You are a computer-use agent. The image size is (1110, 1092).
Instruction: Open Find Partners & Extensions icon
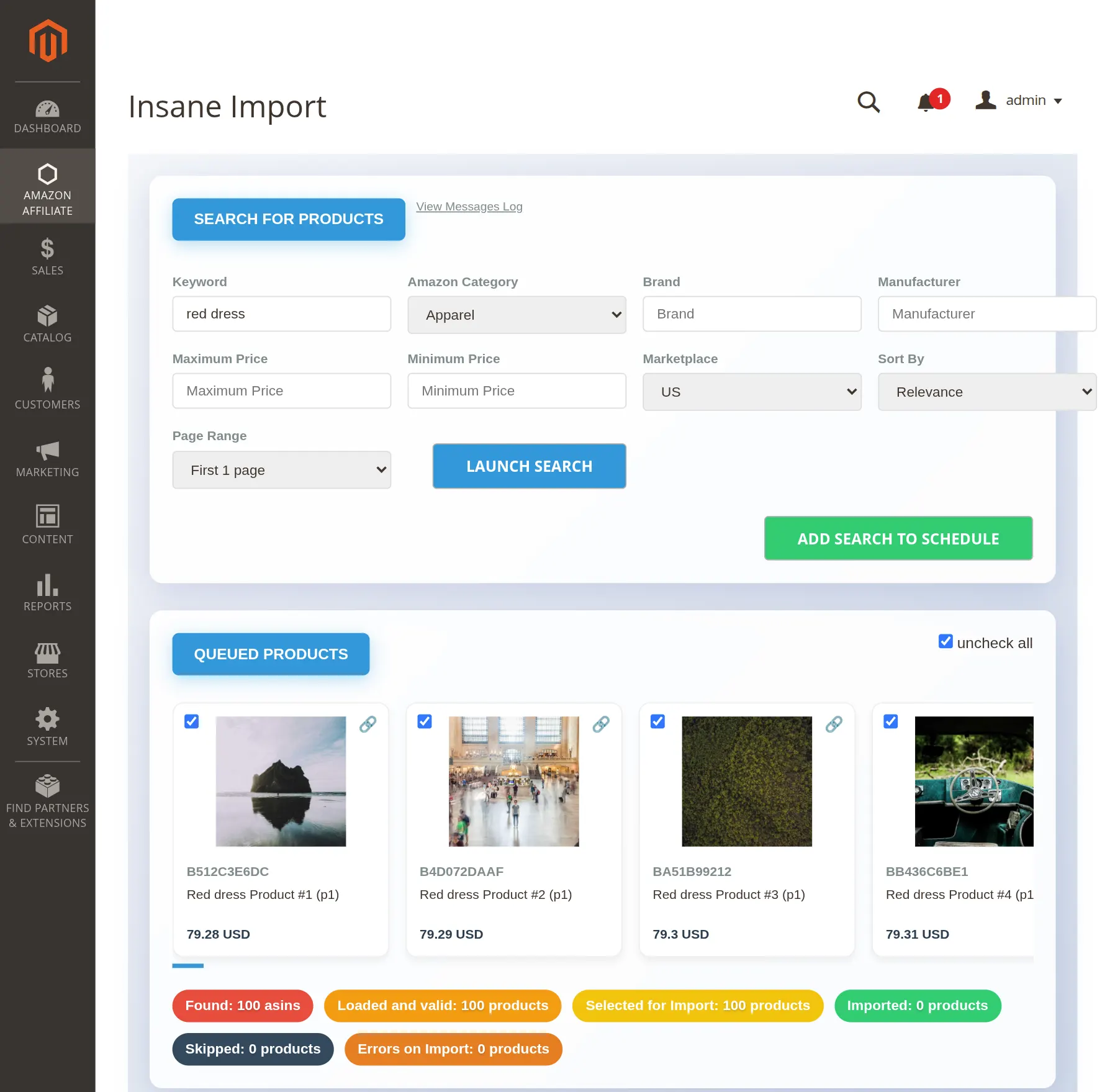click(47, 786)
